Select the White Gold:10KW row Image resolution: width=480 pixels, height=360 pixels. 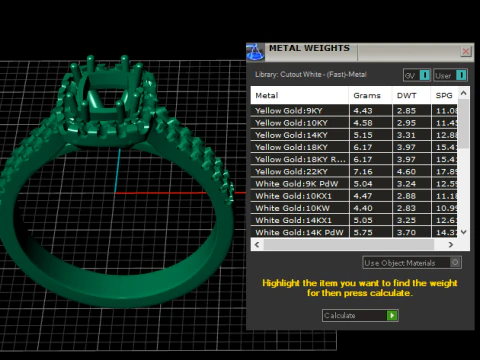click(354, 208)
